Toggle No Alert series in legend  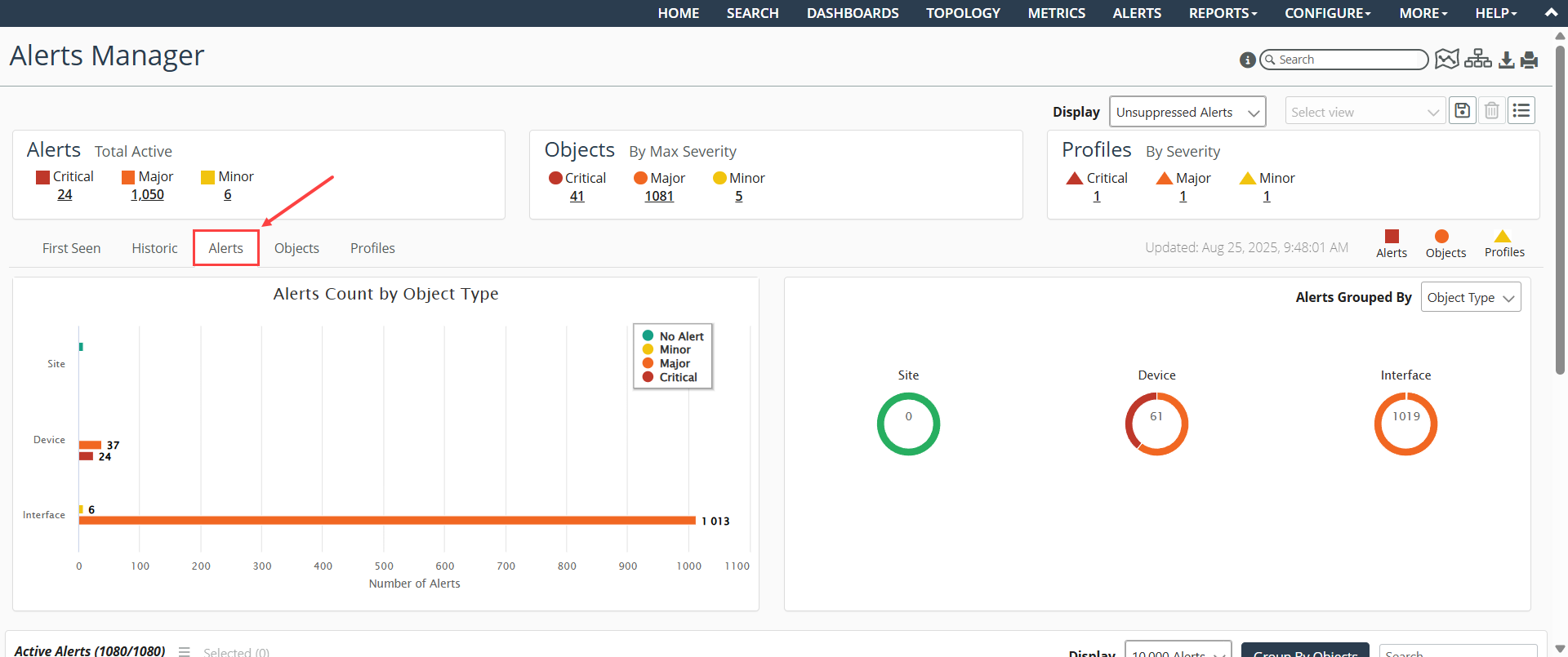pos(680,336)
